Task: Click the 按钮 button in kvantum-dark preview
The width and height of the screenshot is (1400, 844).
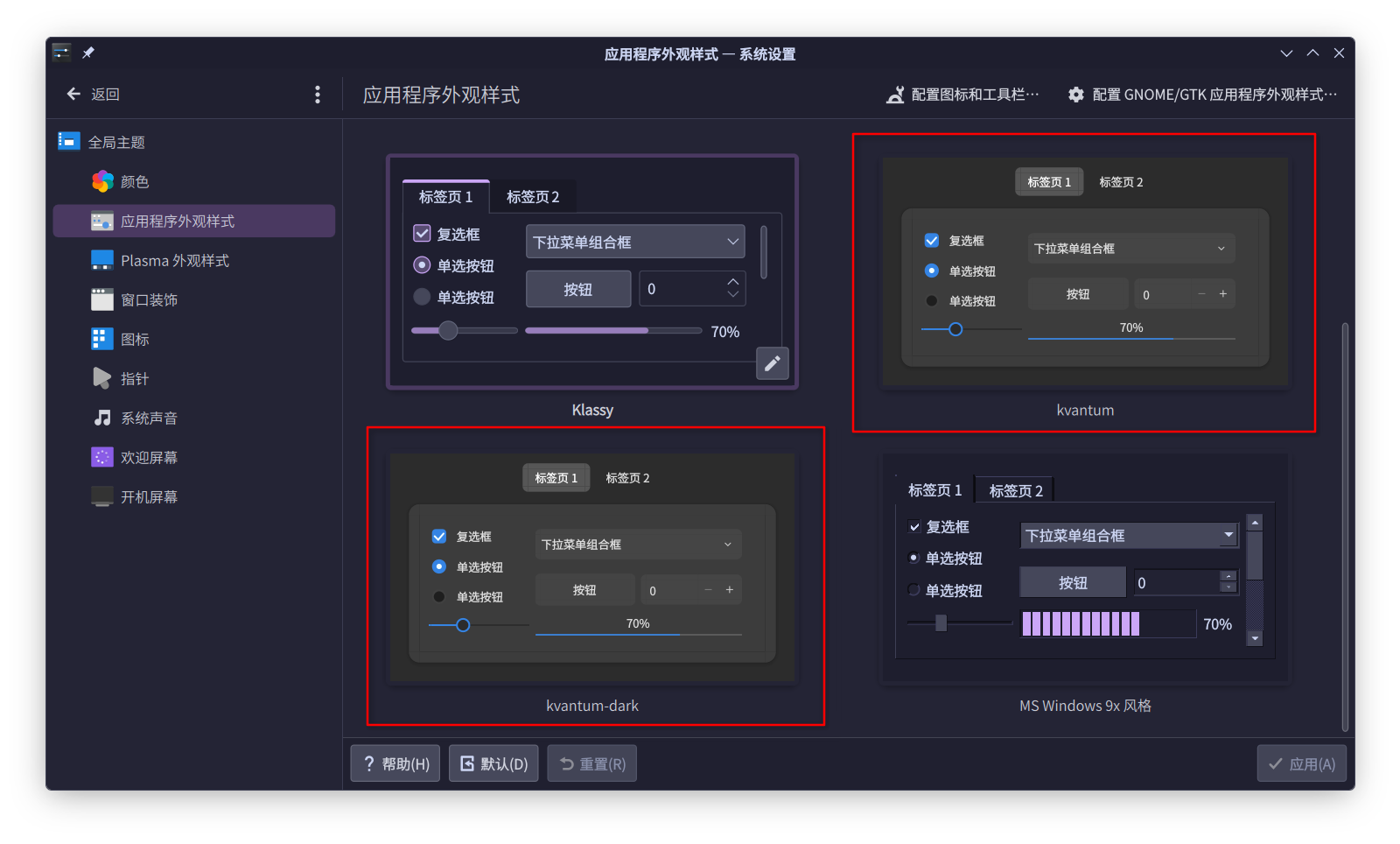Action: (584, 590)
